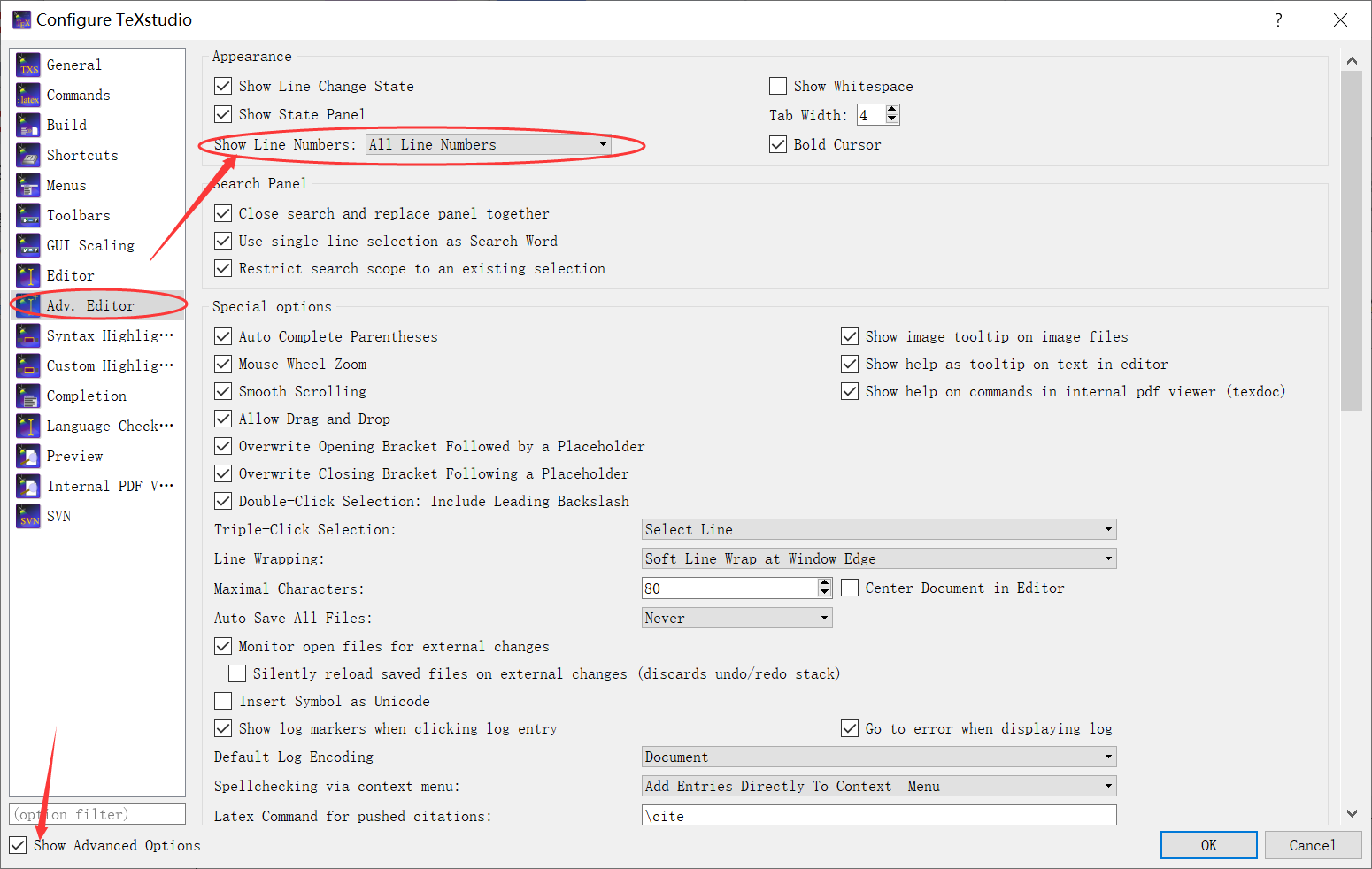This screenshot has height=869, width=1372.
Task: Click the Preview category icon
Action: (x=28, y=456)
